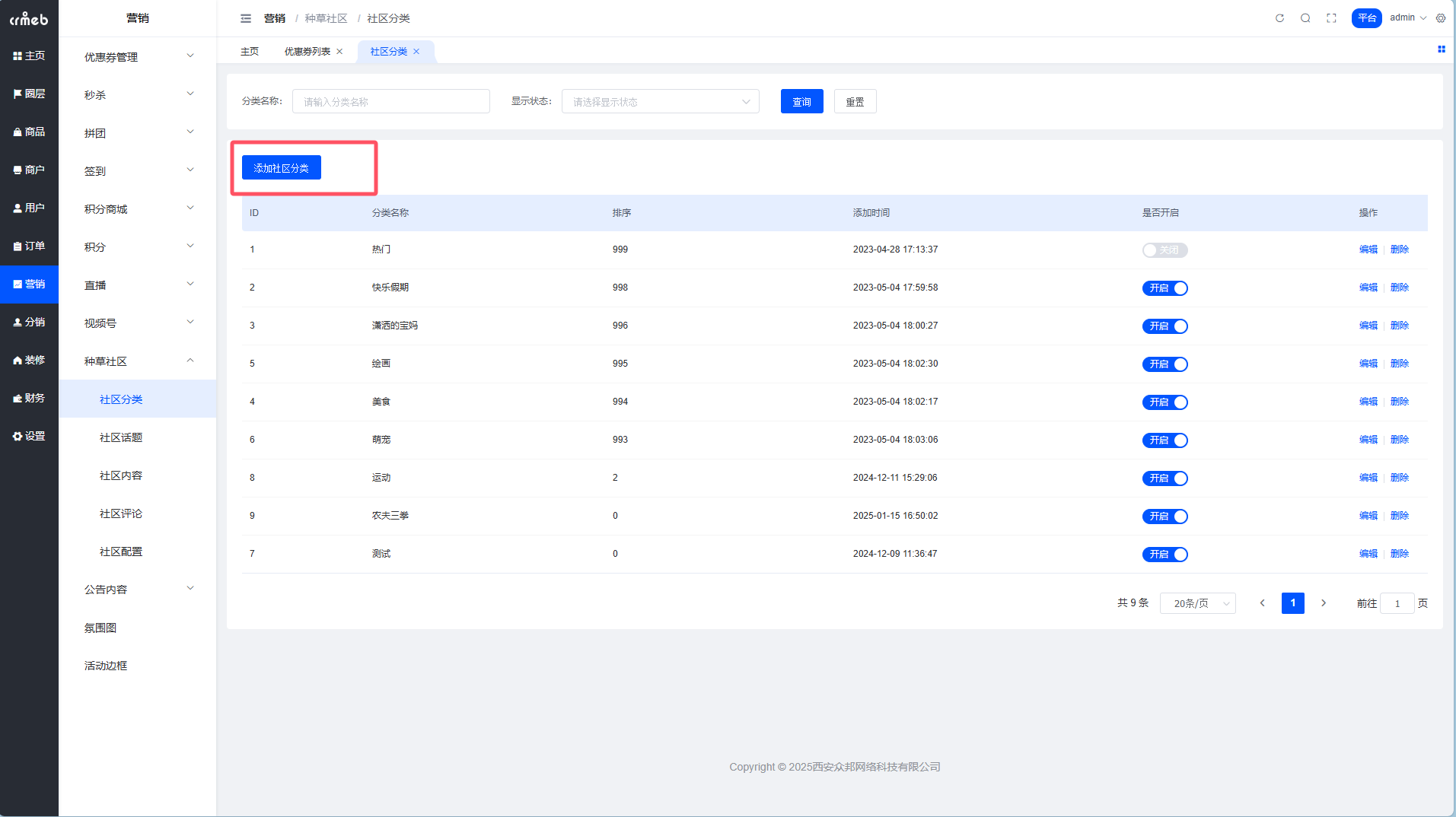Open the 20条/页 page size dropdown
The width and height of the screenshot is (1456, 817).
[x=1197, y=603]
